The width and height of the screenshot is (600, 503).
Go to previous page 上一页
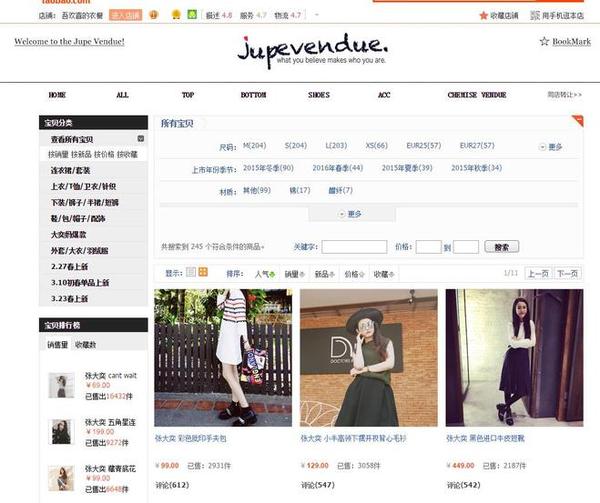tap(538, 273)
